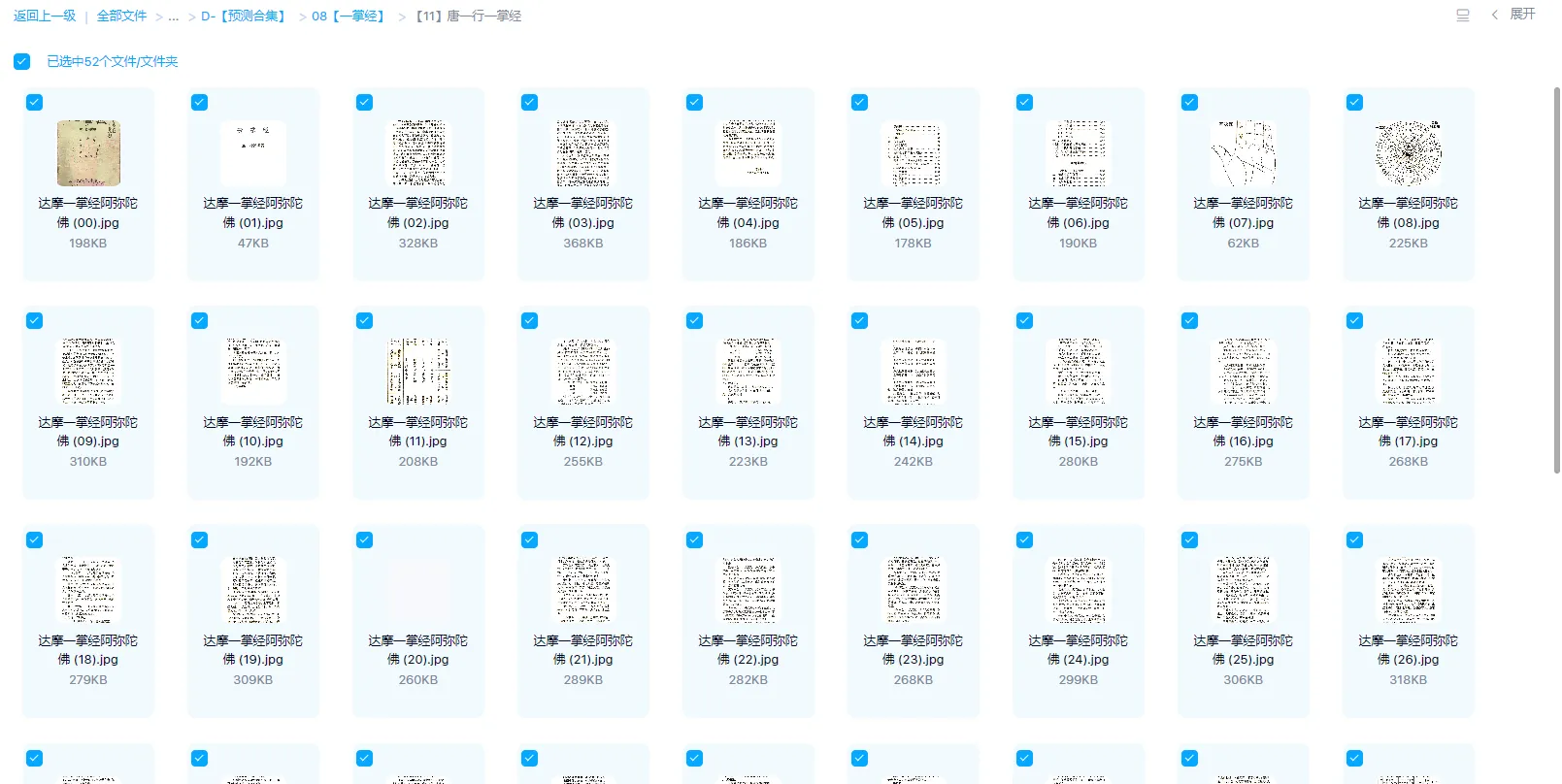1562x784 pixels.
Task: Uncheck checkbox for 达摩一掌经阿弥陀佛 (00).jpg
Action: pyautogui.click(x=34, y=102)
